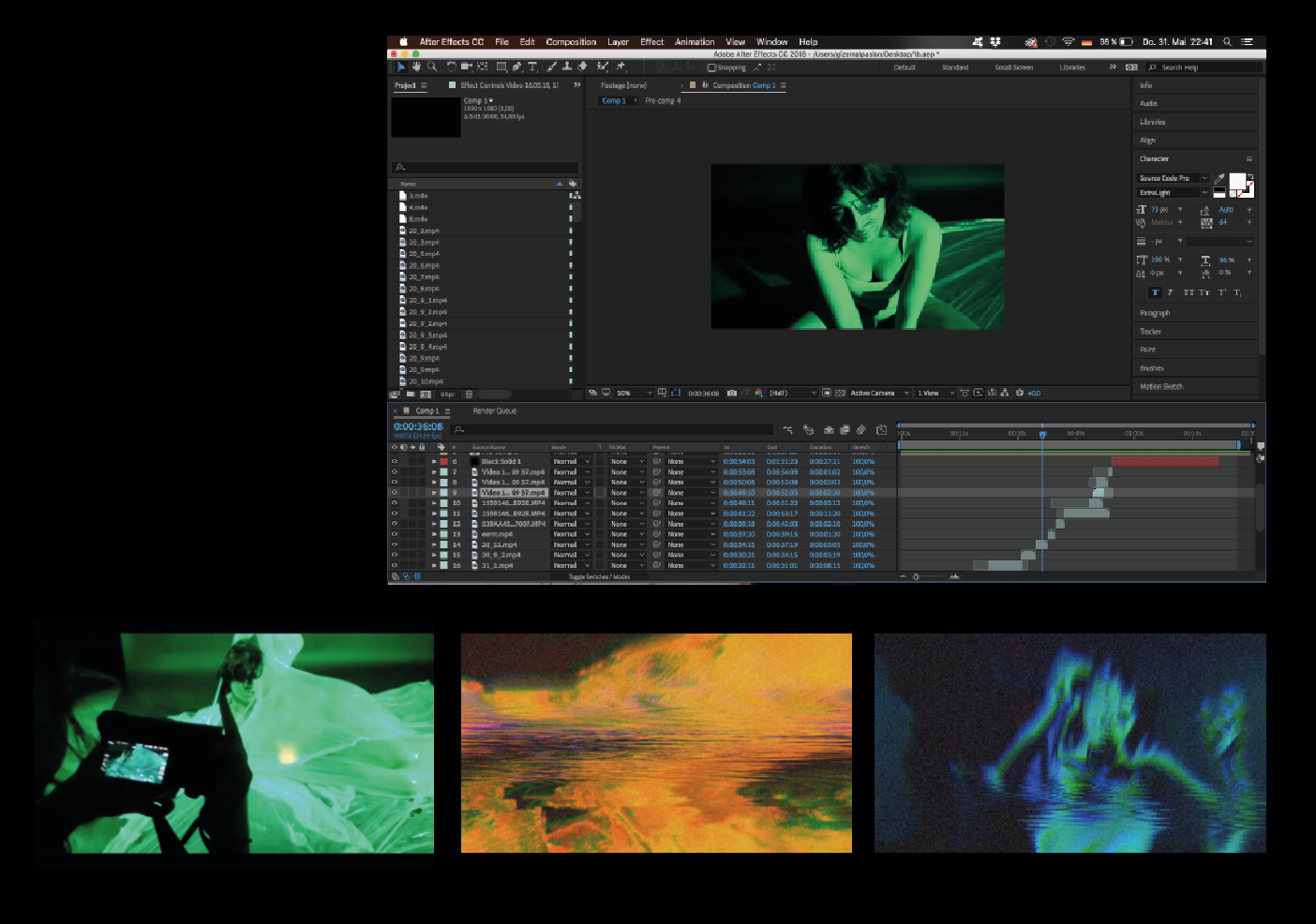Open the composition mini-flowchart icon in timeline
Screen dimensions: 1316x924
(x=788, y=429)
